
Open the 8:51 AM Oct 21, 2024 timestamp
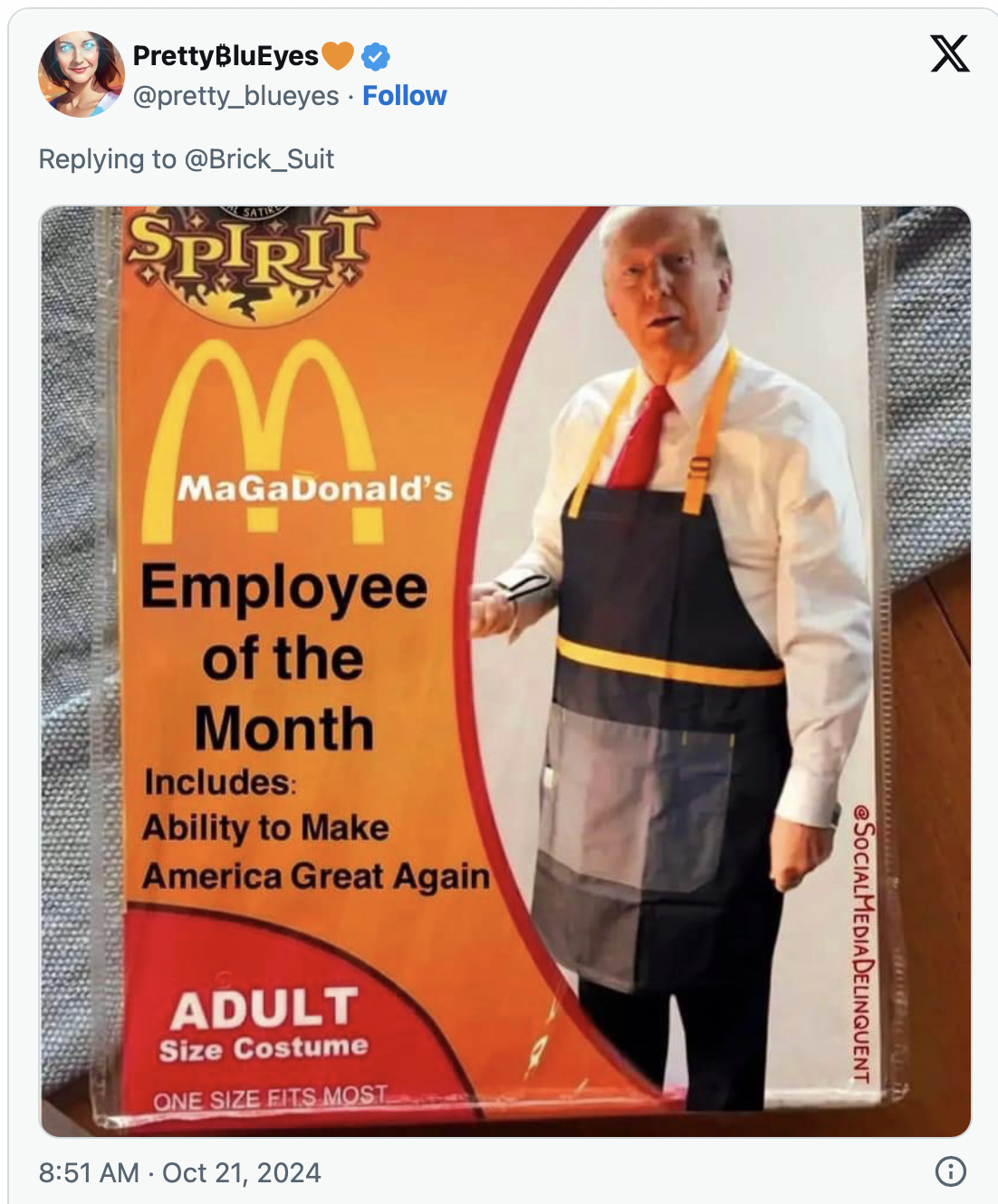(x=179, y=1172)
